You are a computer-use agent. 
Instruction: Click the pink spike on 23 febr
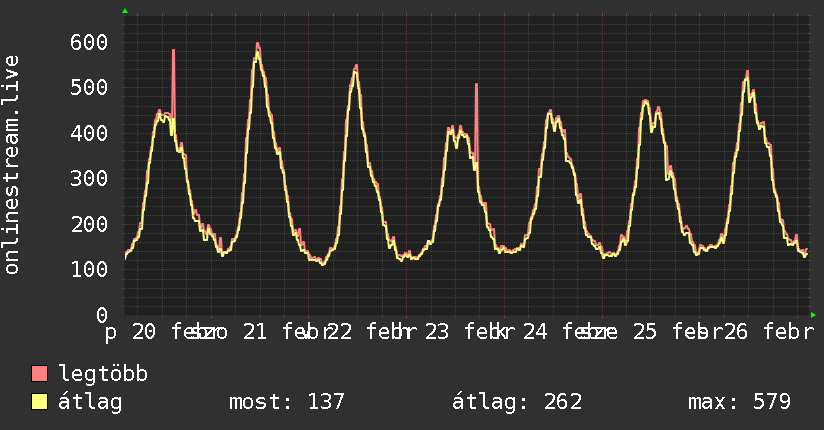[x=476, y=121]
